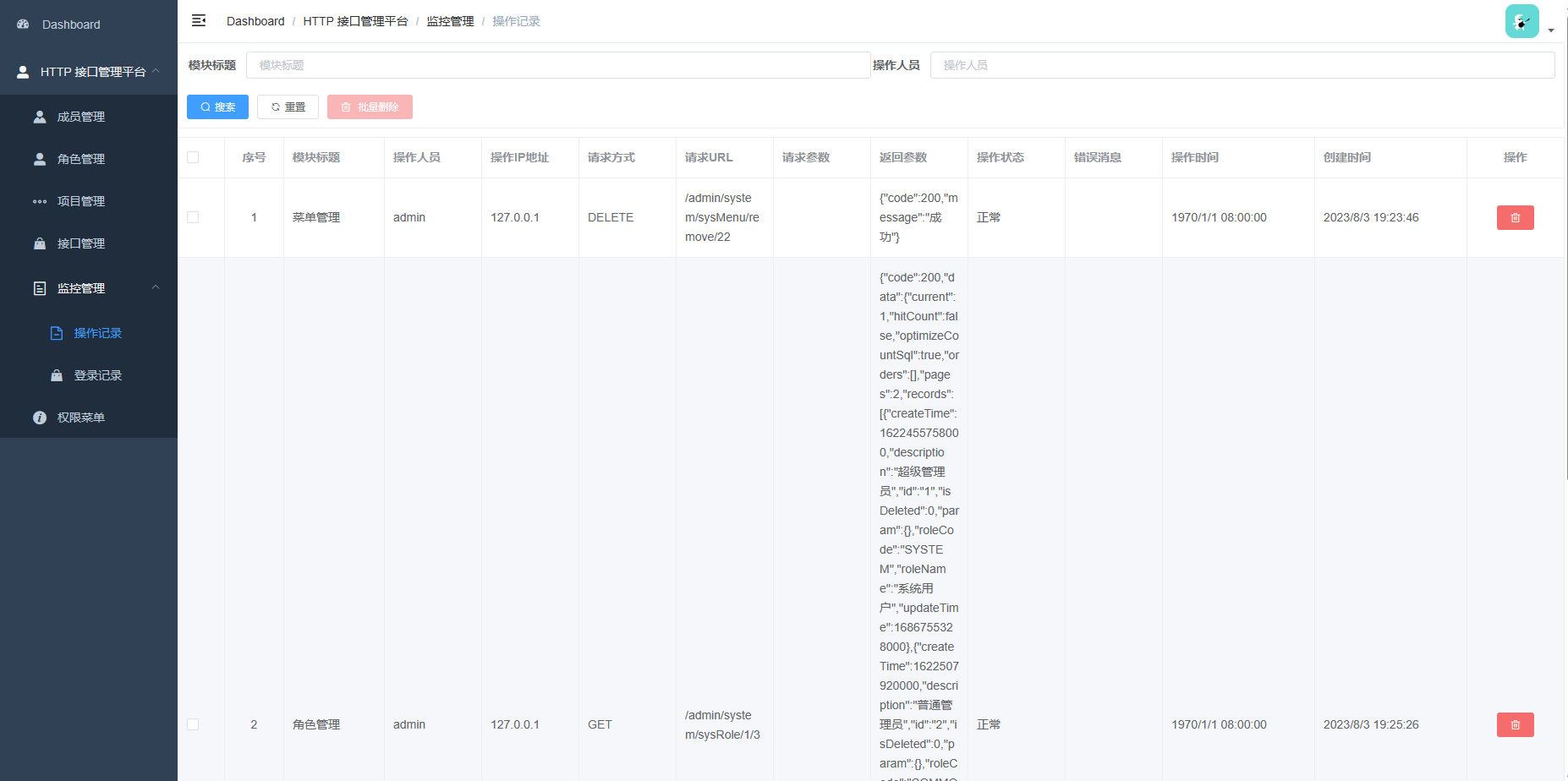This screenshot has height=781, width=1568.
Task: Check the row 2 角色管理 checkbox
Action: click(x=193, y=724)
